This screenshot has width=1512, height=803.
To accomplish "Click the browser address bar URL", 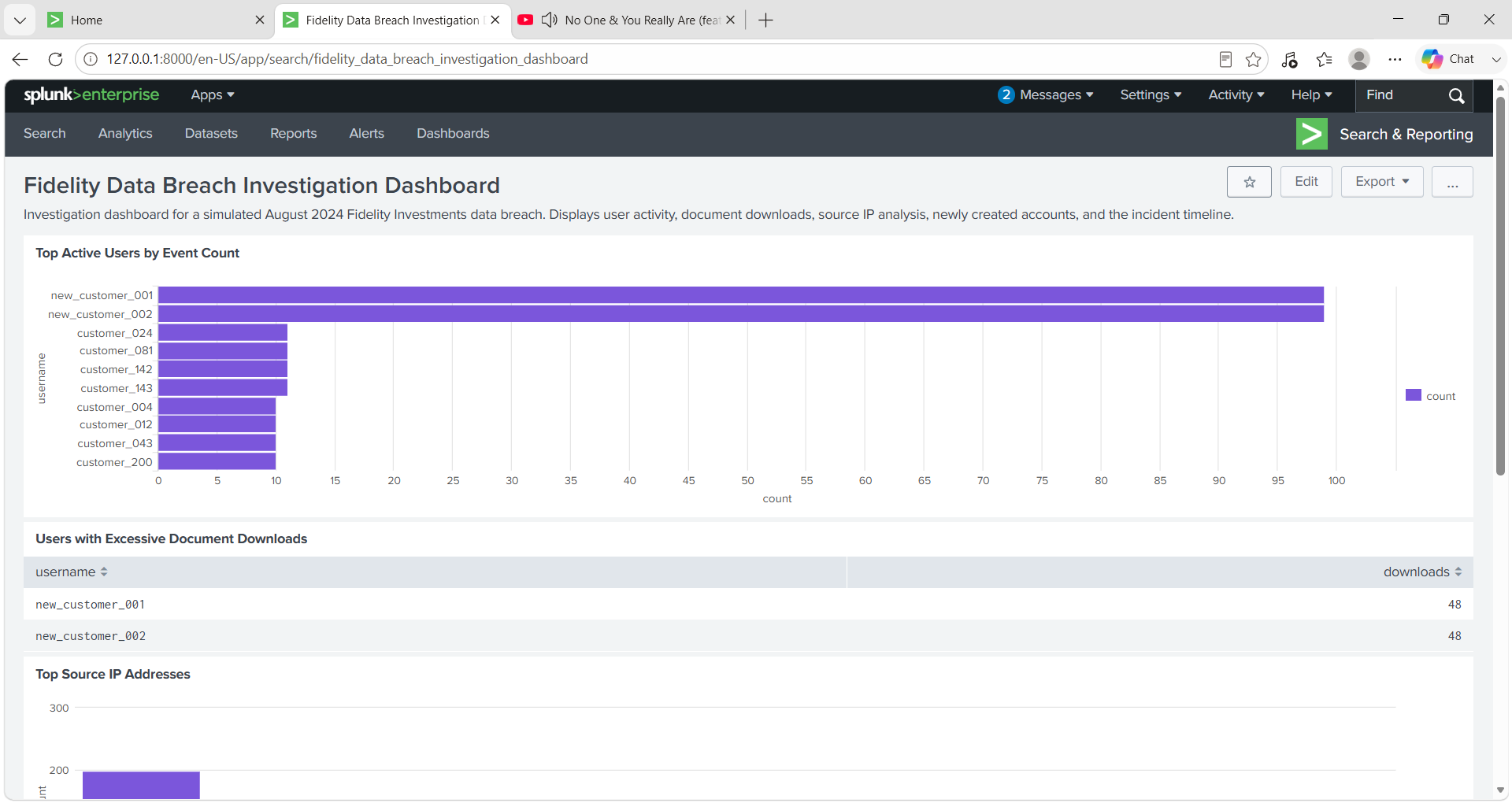I will coord(347,59).
